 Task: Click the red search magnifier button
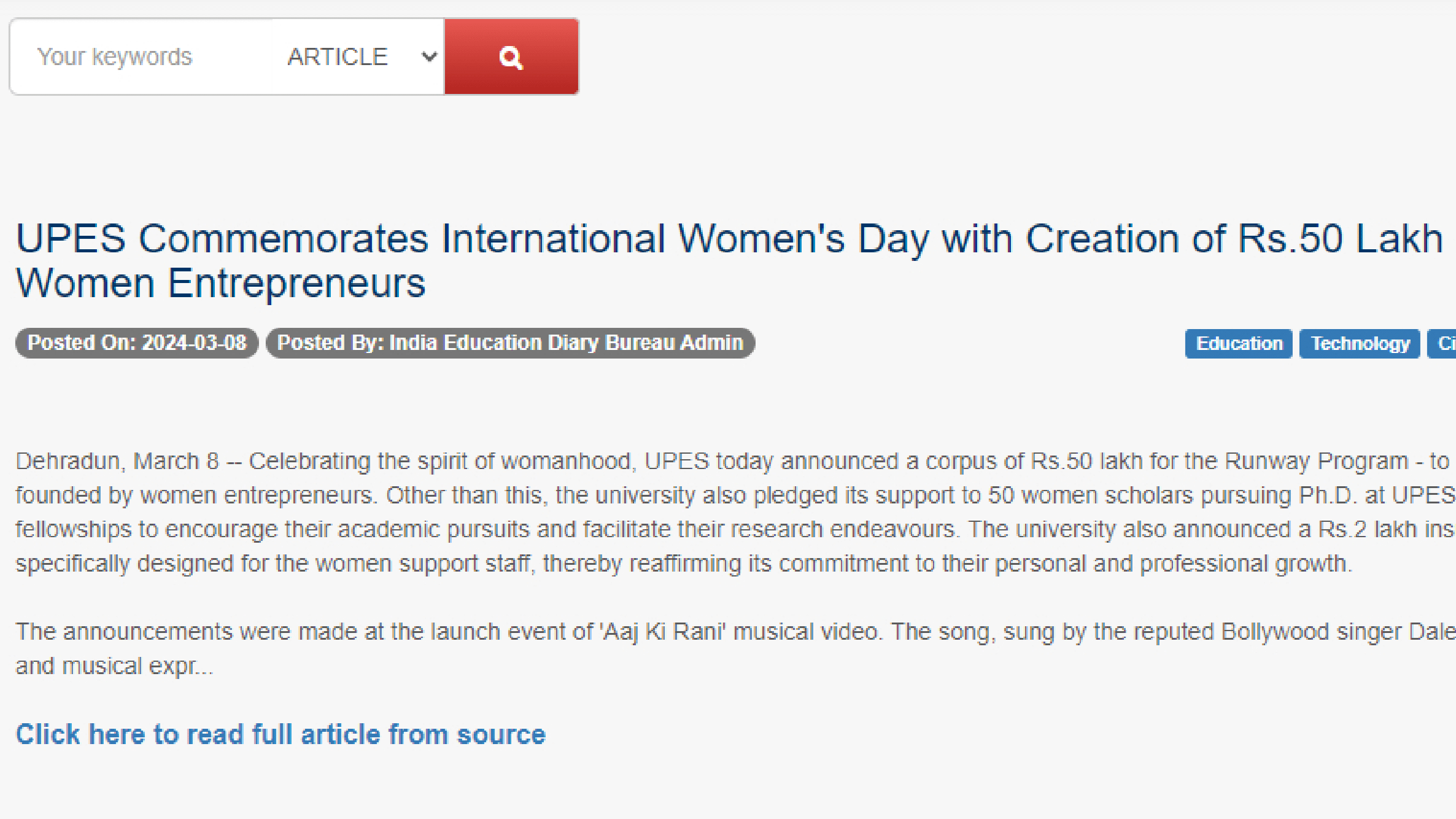click(511, 56)
